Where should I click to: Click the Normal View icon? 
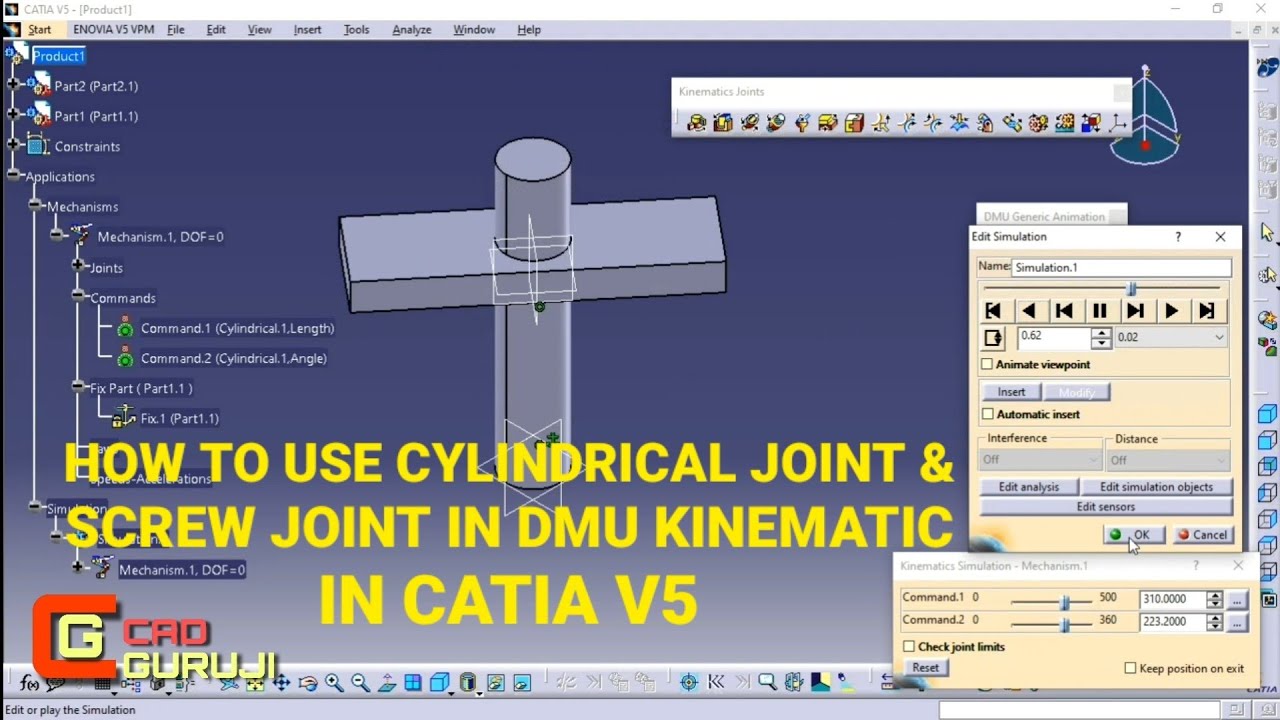tap(386, 683)
